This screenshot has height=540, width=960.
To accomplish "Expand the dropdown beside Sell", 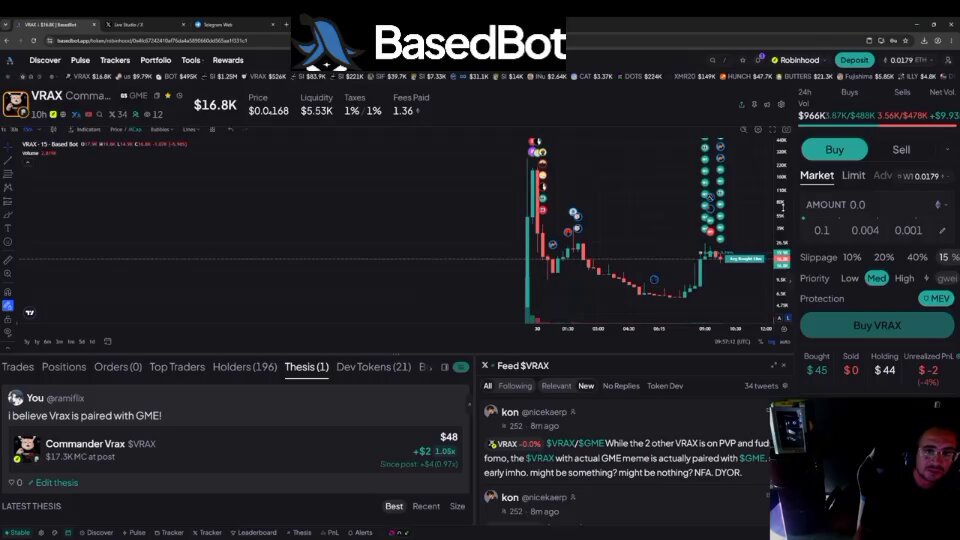I will pyautogui.click(x=947, y=149).
